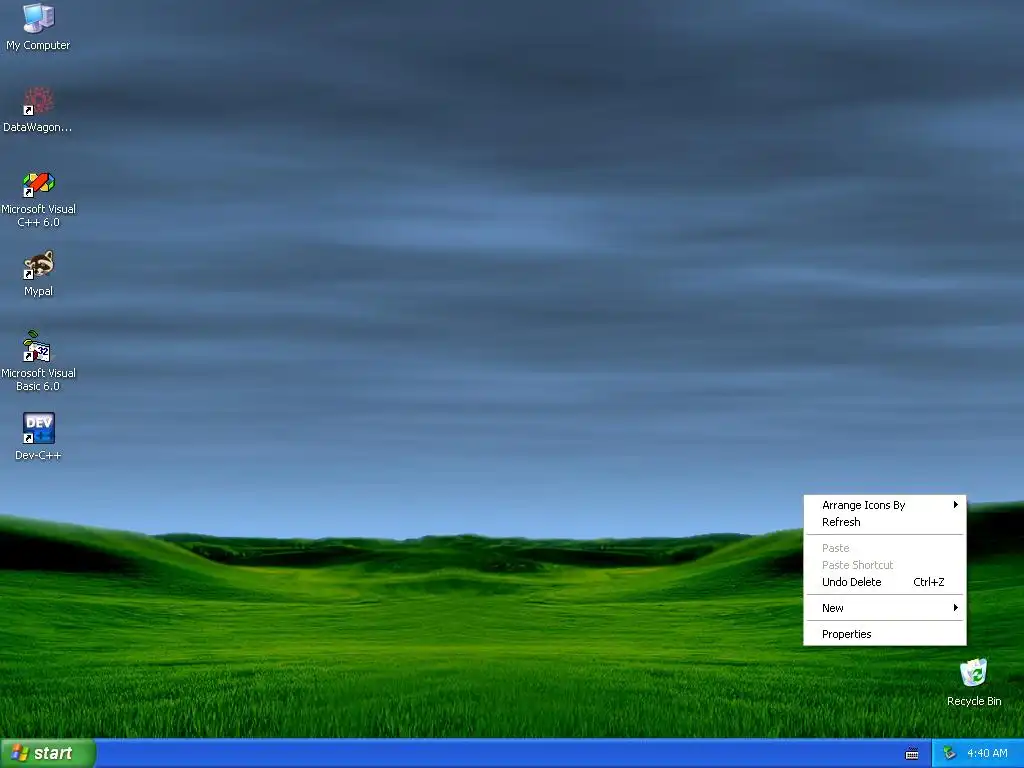This screenshot has width=1024, height=768.
Task: Click the greyed-out Paste menu entry
Action: [x=885, y=548]
